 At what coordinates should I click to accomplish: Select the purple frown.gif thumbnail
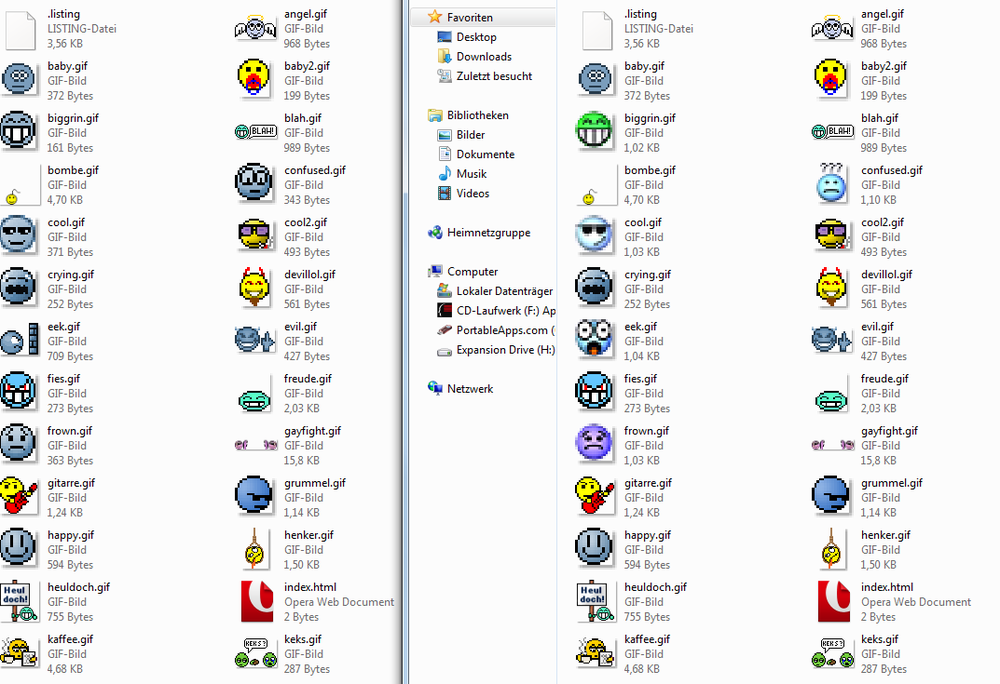(595, 445)
